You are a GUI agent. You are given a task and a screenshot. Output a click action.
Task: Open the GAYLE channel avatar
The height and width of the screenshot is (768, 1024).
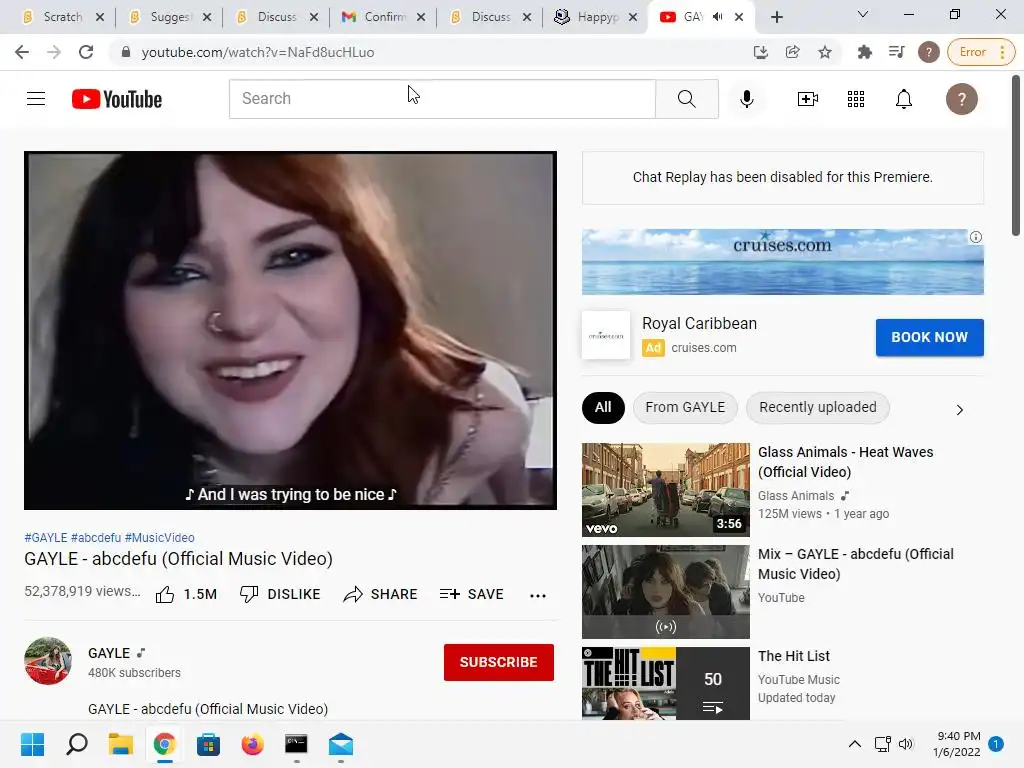click(x=48, y=661)
